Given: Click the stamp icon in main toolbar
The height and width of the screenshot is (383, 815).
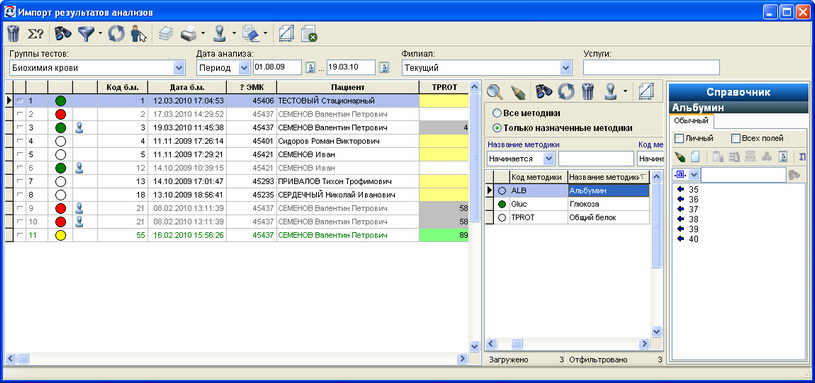Looking at the screenshot, I should point(220,34).
